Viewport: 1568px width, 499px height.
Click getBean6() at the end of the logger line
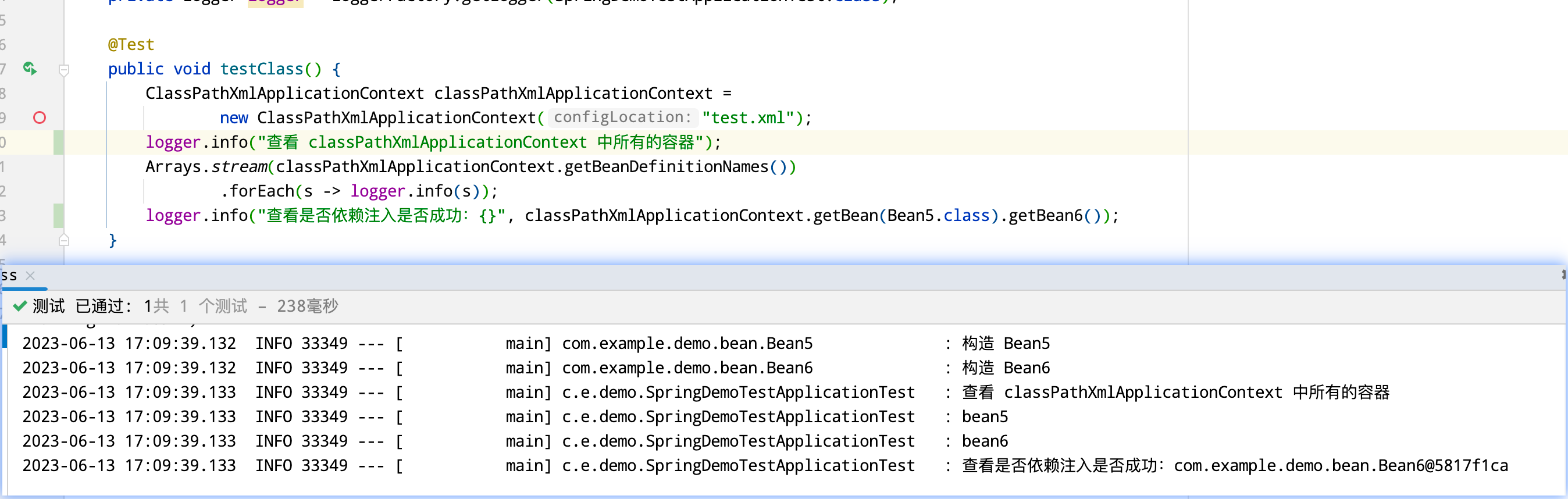click(x=1055, y=215)
